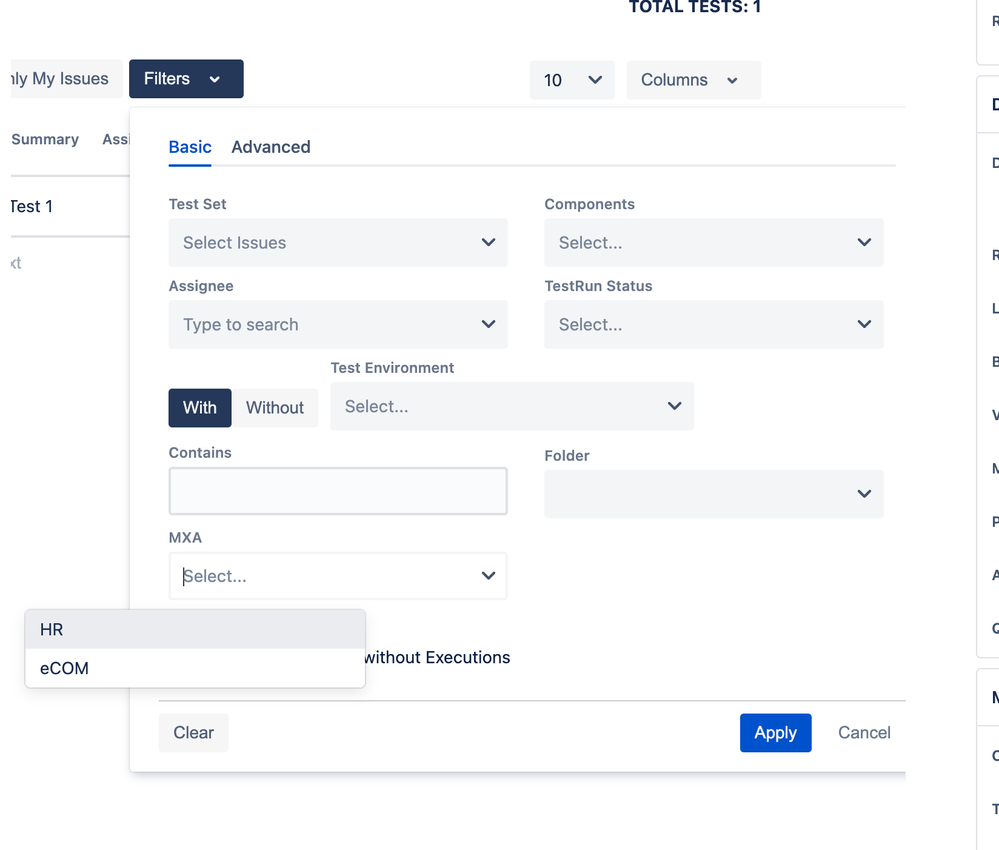
Task: Switch to the Advanced filter tab
Action: (x=271, y=147)
